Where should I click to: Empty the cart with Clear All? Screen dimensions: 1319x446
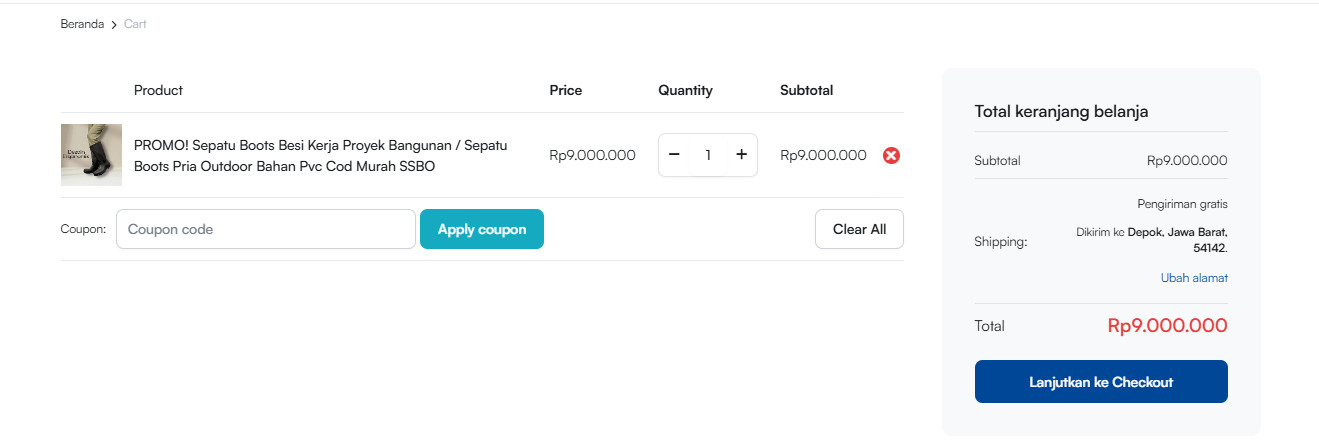[859, 229]
